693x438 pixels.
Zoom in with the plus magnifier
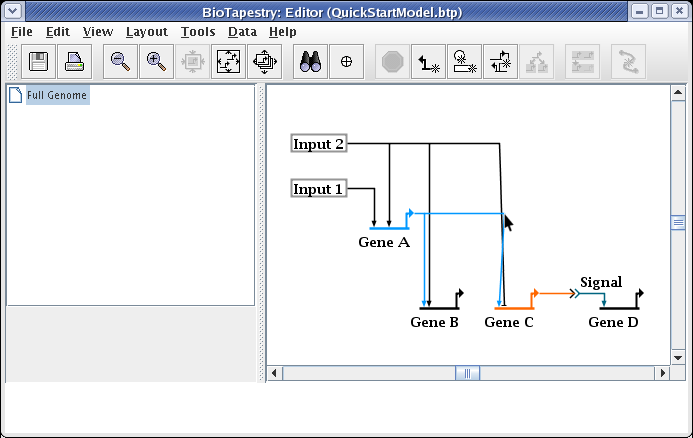155,62
